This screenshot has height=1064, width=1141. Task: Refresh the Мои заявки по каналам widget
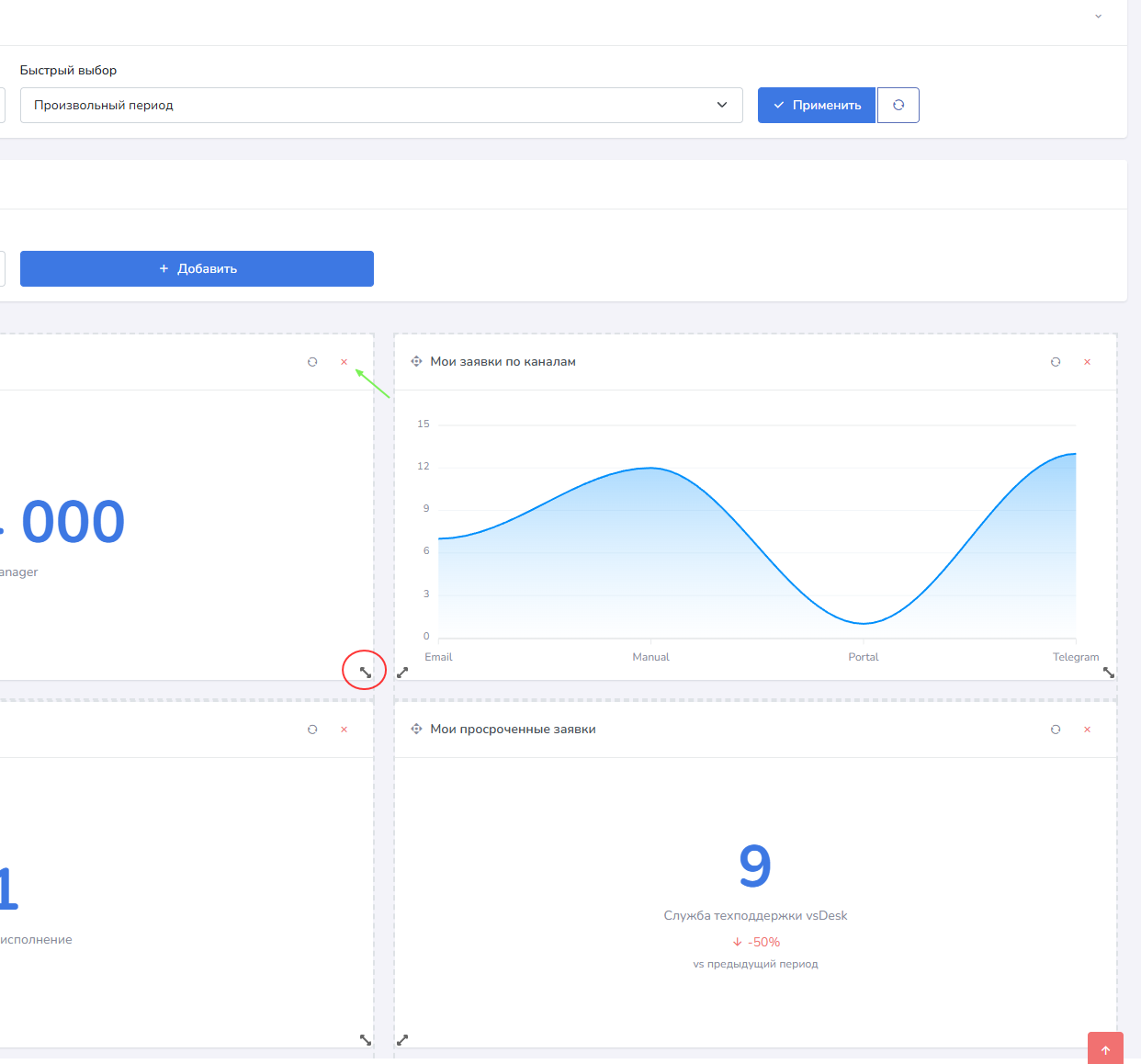pyautogui.click(x=1056, y=362)
